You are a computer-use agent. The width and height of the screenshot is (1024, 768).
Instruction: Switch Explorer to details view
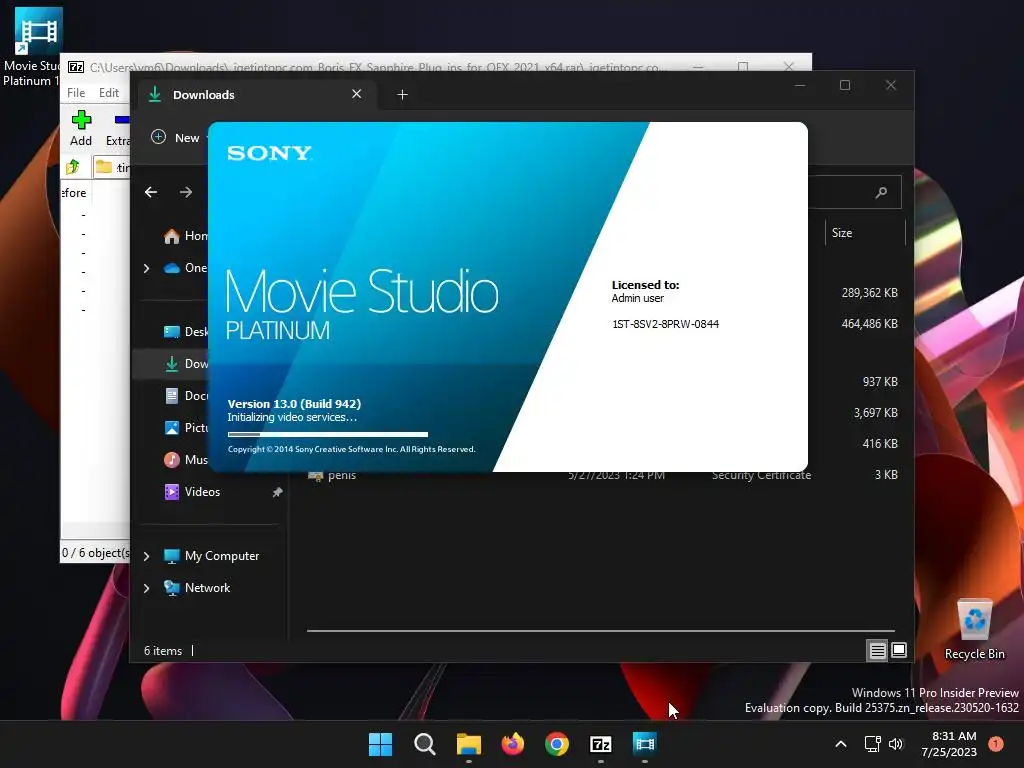(877, 650)
